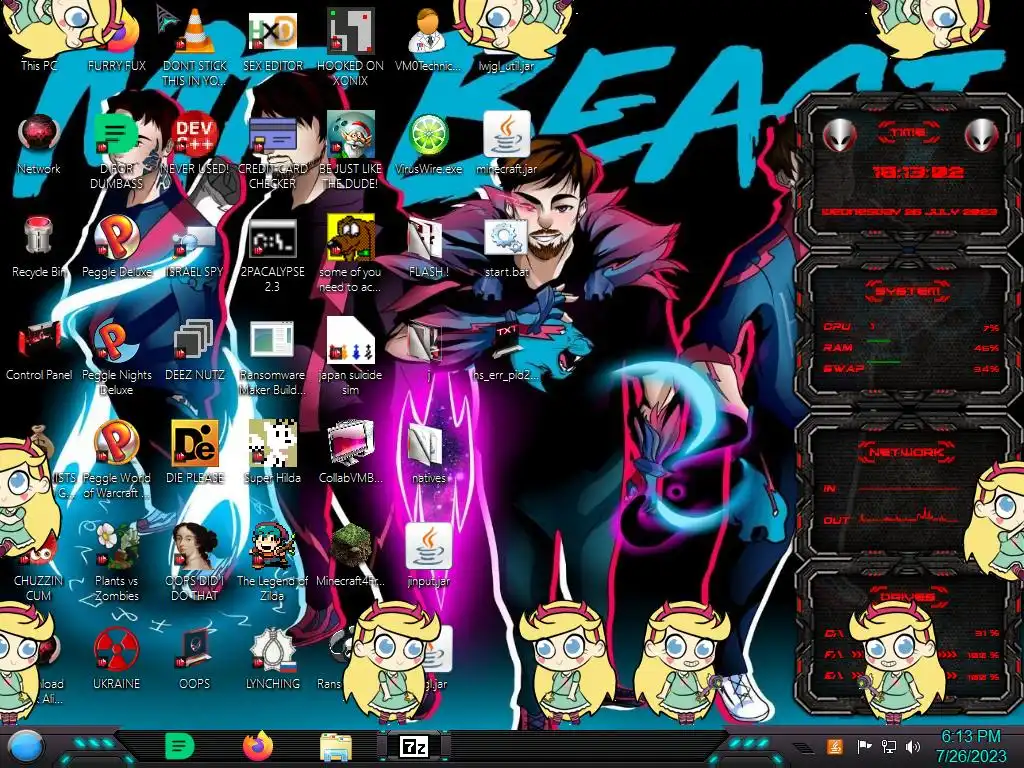Screen dimensions: 1024x768
Task: Select the minecraft.jar Java file
Action: click(x=506, y=134)
